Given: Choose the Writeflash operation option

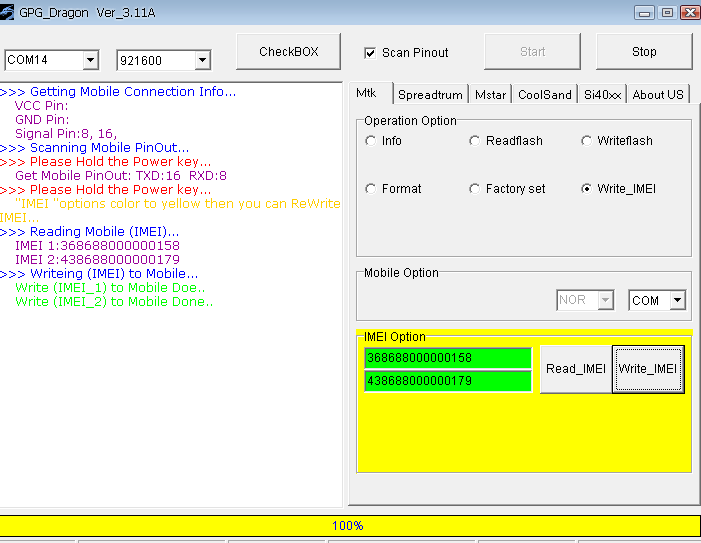Looking at the screenshot, I should point(587,141).
